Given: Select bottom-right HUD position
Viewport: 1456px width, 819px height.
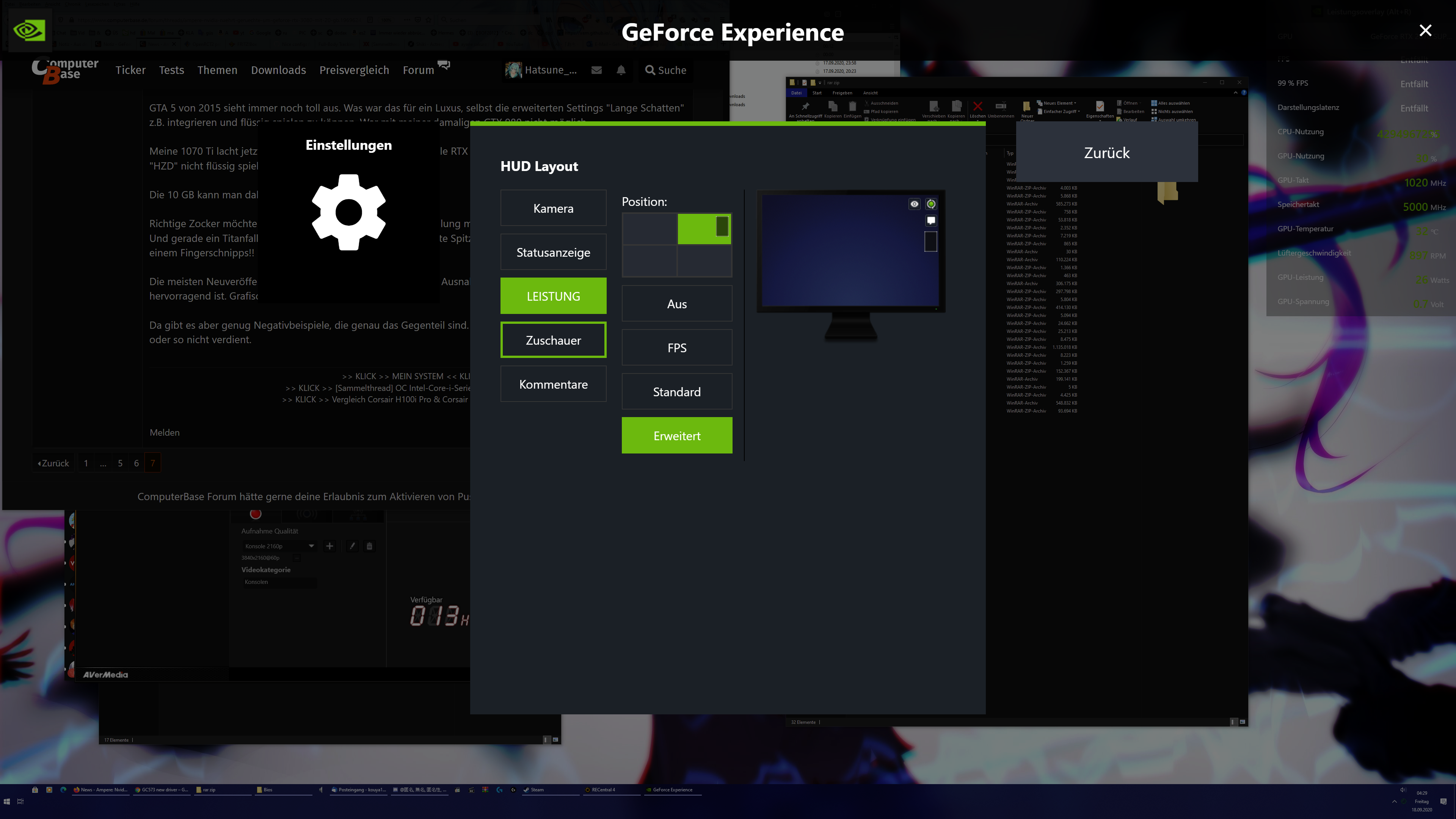Looking at the screenshot, I should point(704,260).
